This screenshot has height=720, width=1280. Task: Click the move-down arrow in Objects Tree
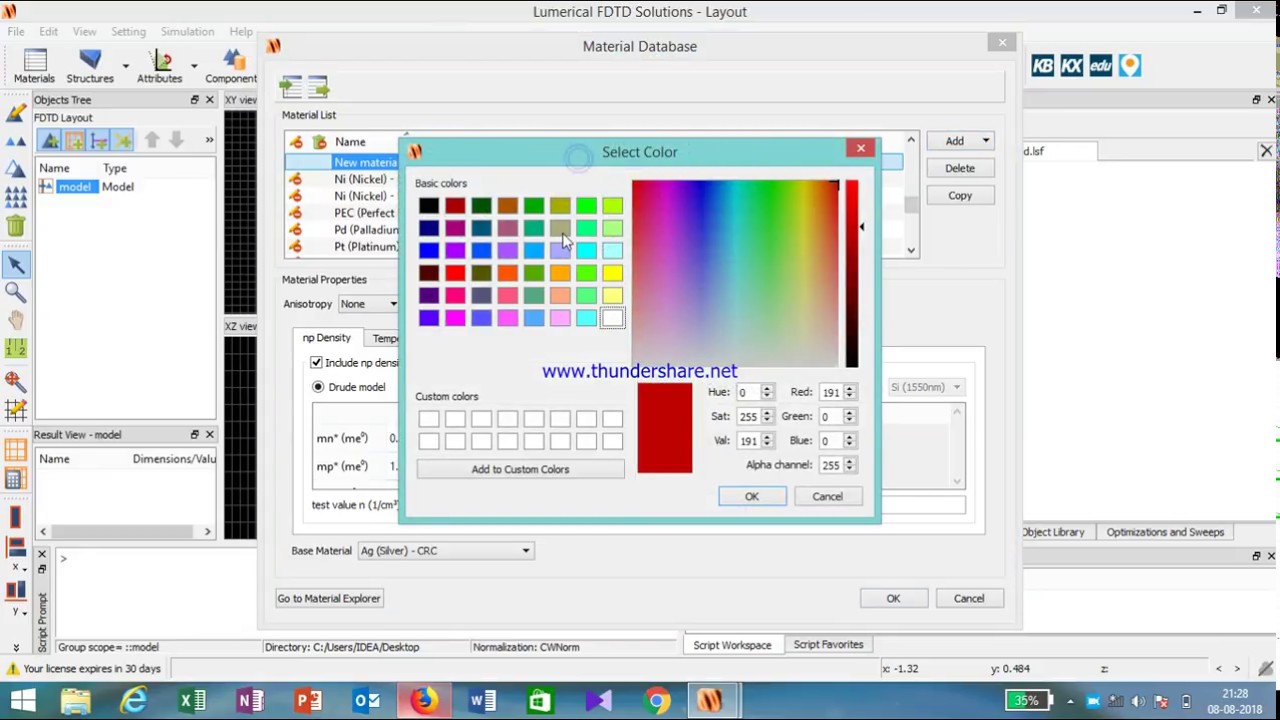pyautogui.click(x=176, y=140)
